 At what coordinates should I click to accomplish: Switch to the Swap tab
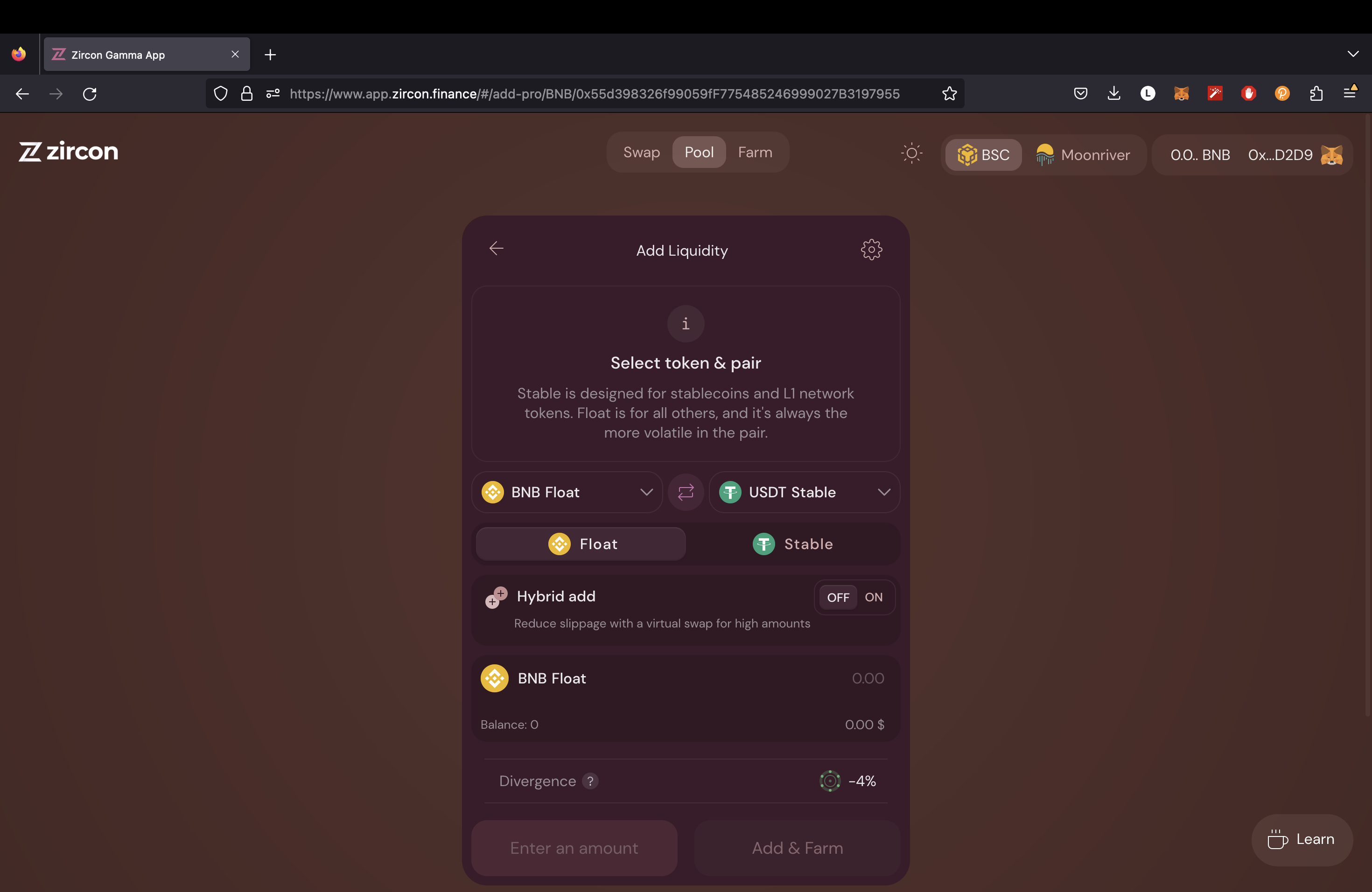click(641, 152)
